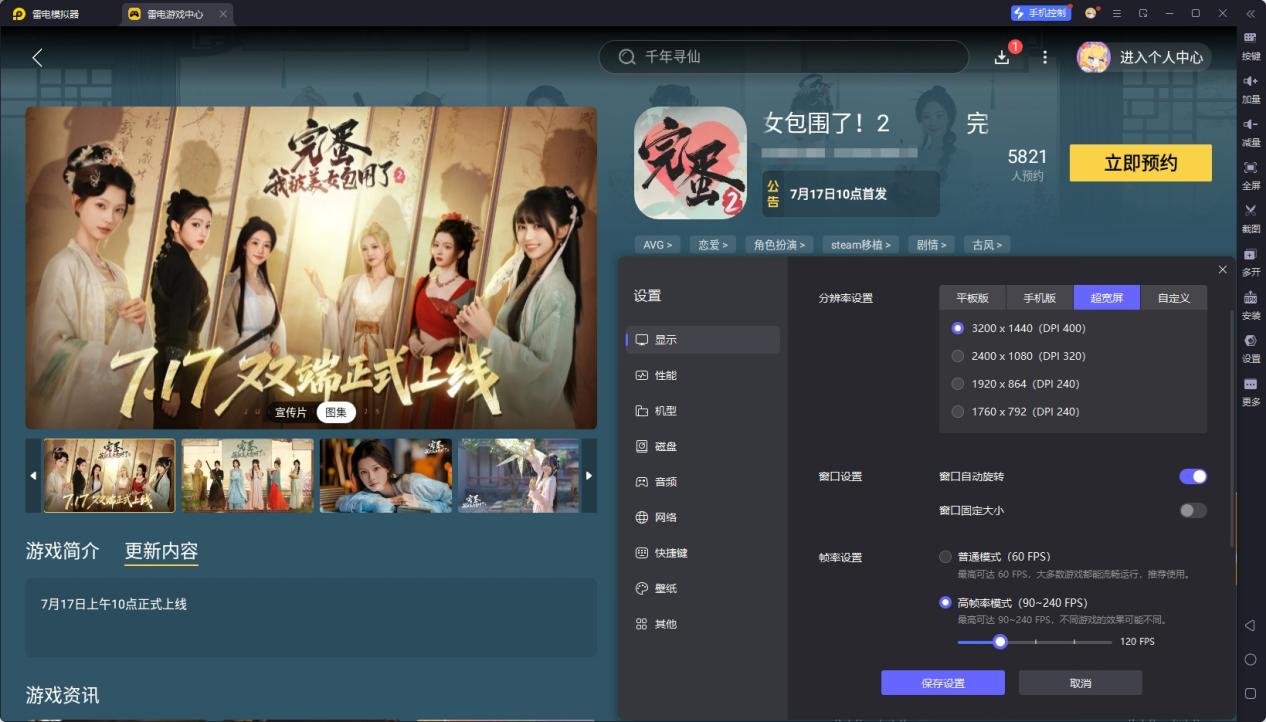Switch to the 超宽屏 resolution tab
Screen dimensions: 1266x722
point(1107,298)
